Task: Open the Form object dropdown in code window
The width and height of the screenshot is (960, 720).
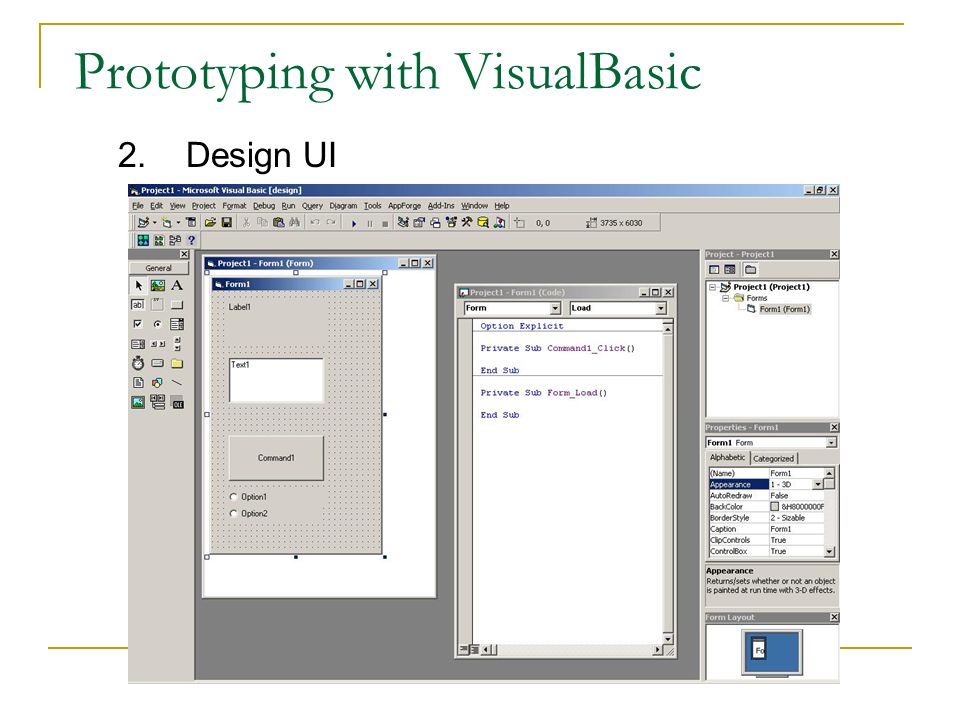Action: click(x=555, y=309)
